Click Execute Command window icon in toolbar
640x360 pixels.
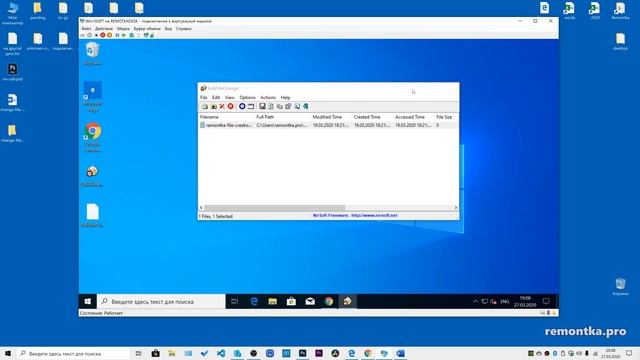(x=251, y=107)
